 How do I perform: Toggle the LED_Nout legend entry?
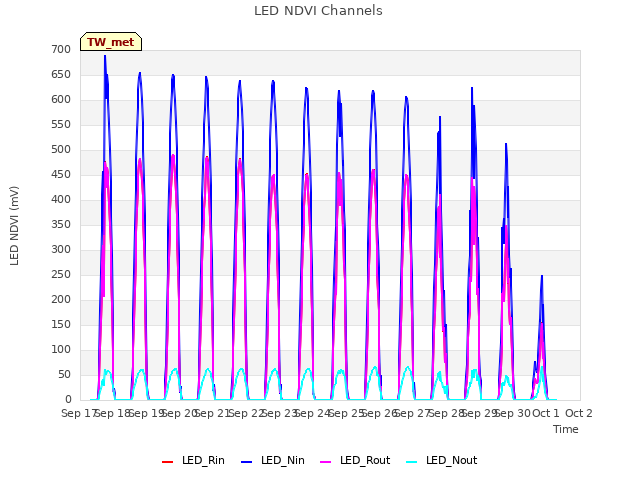pyautogui.click(x=442, y=460)
